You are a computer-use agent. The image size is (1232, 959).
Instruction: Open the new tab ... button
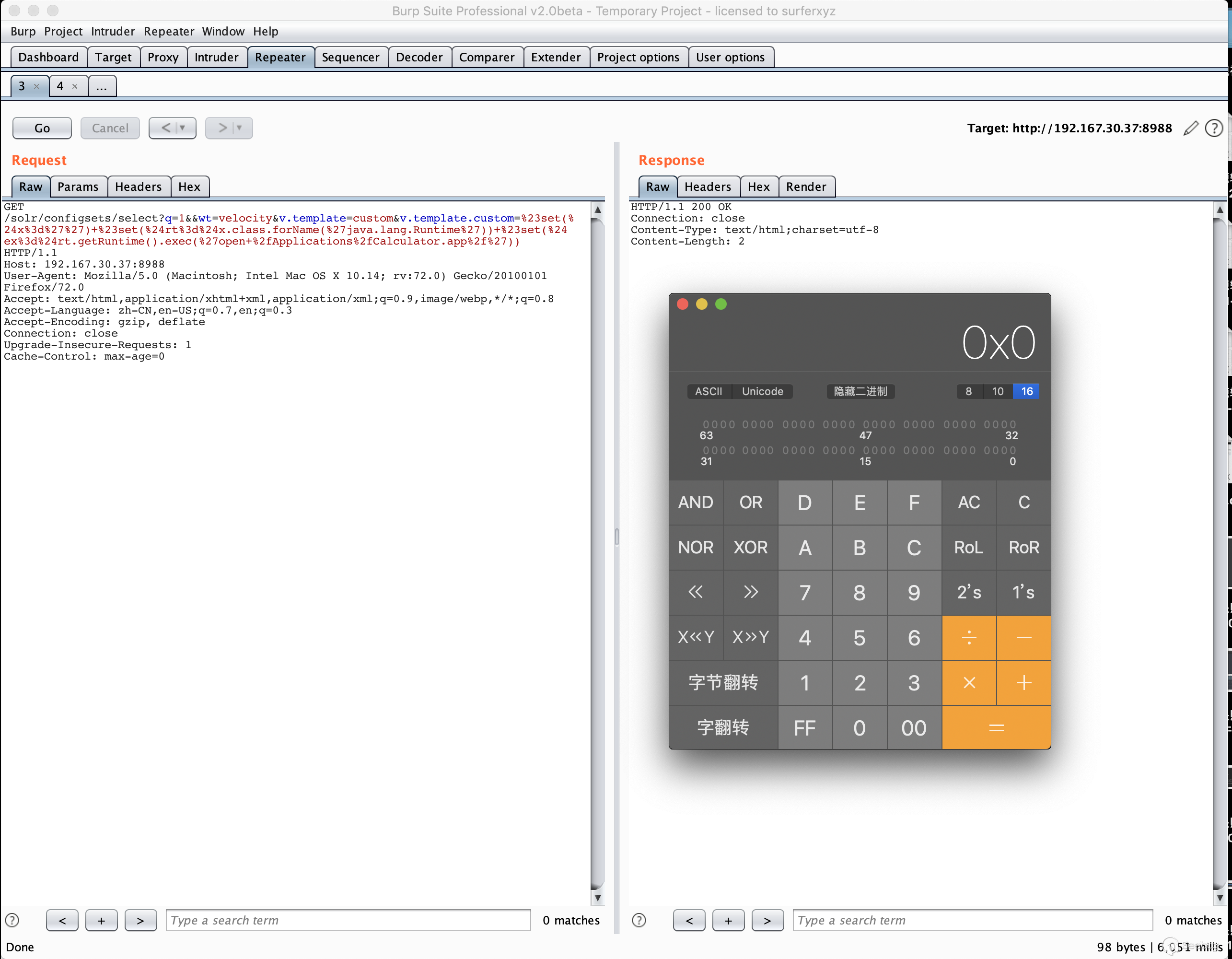[x=102, y=86]
